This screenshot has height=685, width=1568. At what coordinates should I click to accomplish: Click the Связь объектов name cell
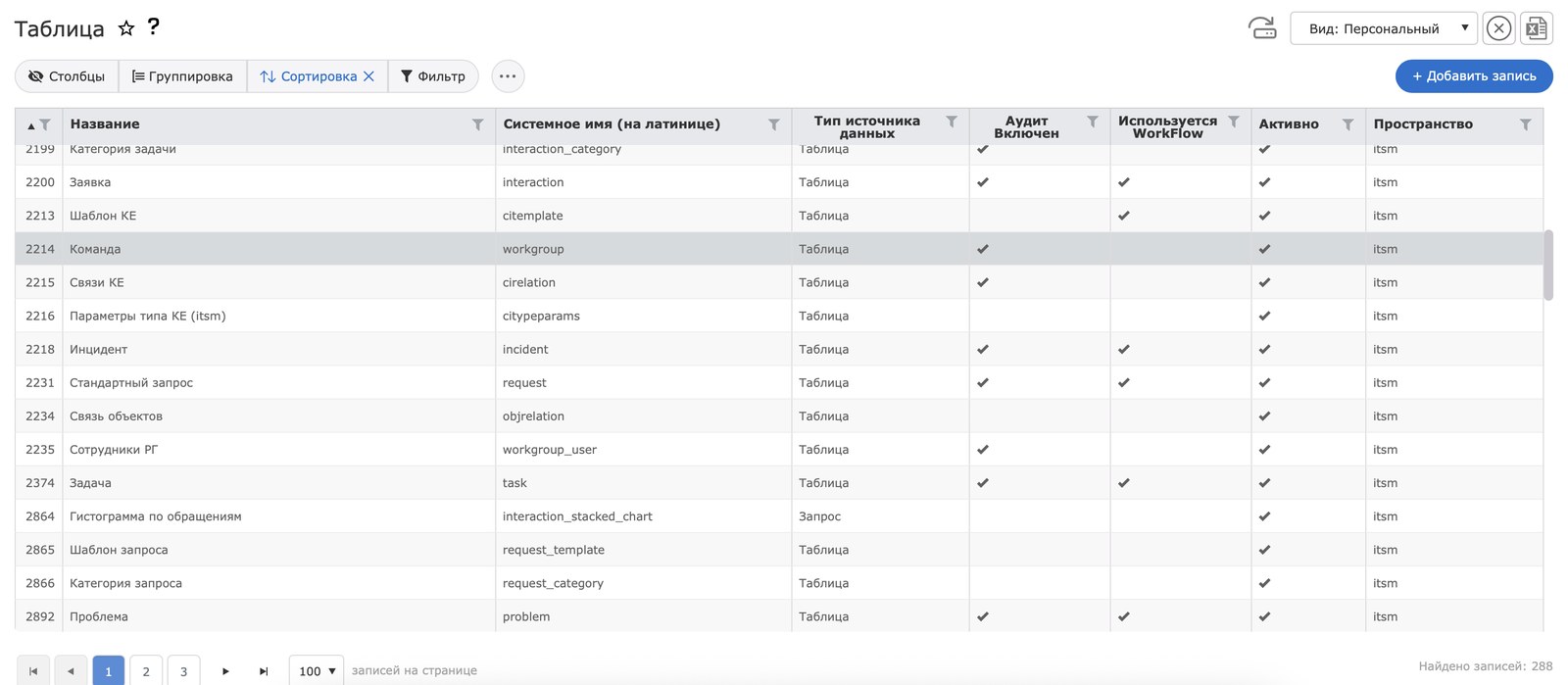pyautogui.click(x=279, y=416)
